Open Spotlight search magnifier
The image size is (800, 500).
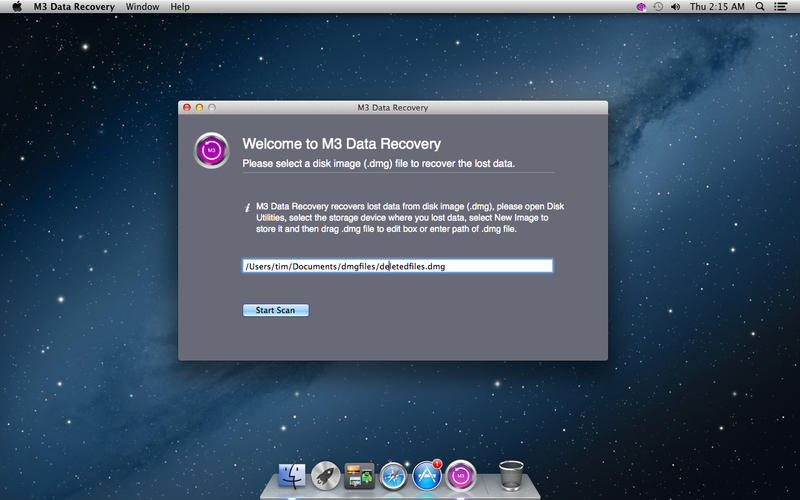point(760,7)
